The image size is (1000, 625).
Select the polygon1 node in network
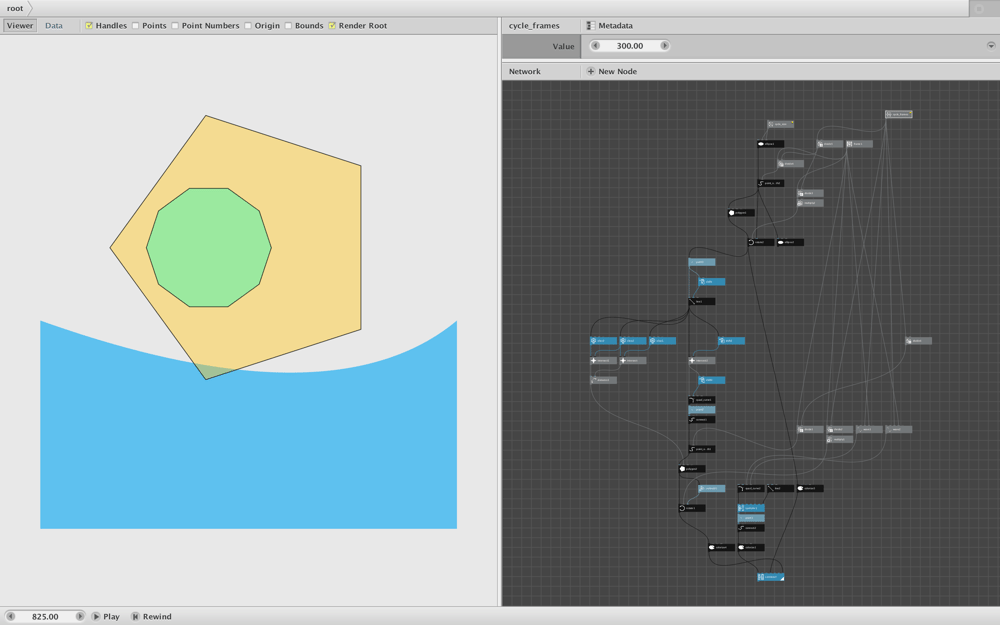pos(741,213)
